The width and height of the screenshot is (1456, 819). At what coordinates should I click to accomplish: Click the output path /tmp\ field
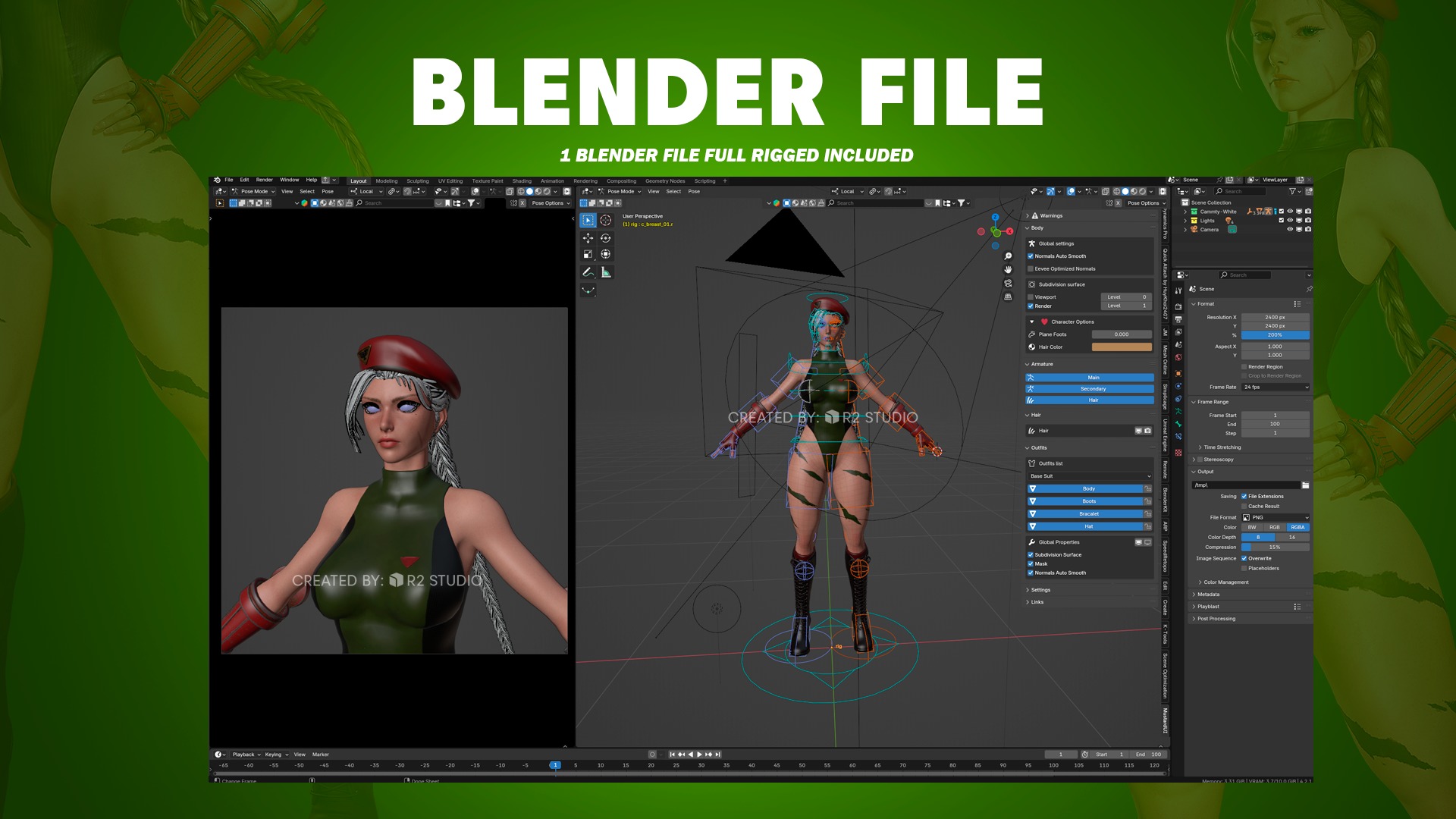pyautogui.click(x=1245, y=485)
